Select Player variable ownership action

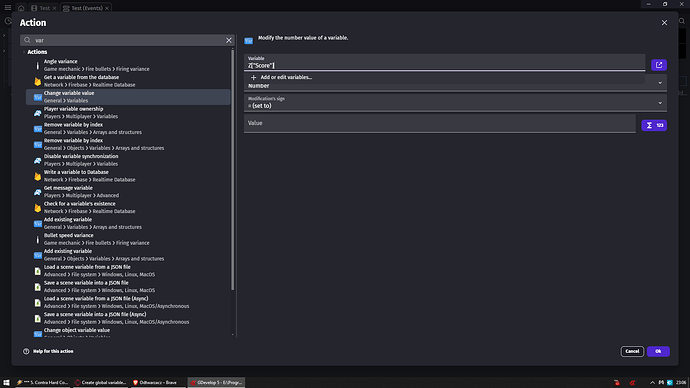pos(128,113)
